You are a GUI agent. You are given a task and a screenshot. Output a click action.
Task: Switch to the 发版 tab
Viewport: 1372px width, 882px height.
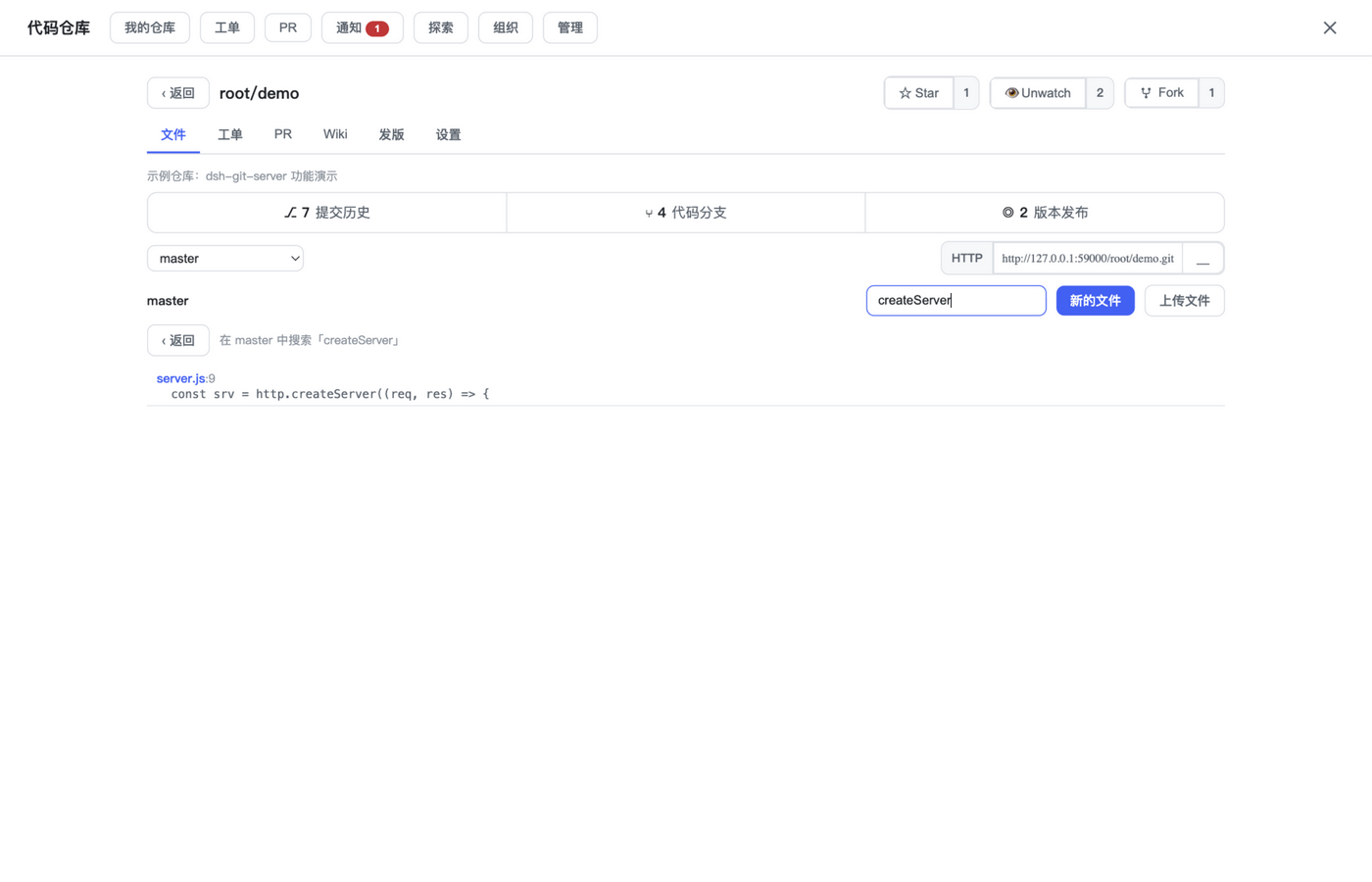coord(392,135)
